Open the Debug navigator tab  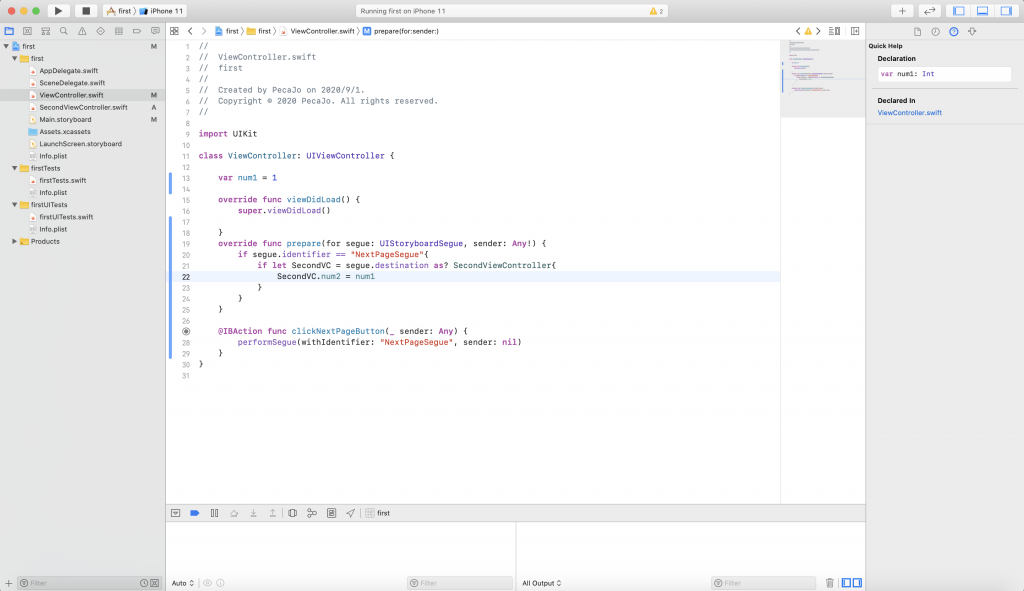pos(119,31)
